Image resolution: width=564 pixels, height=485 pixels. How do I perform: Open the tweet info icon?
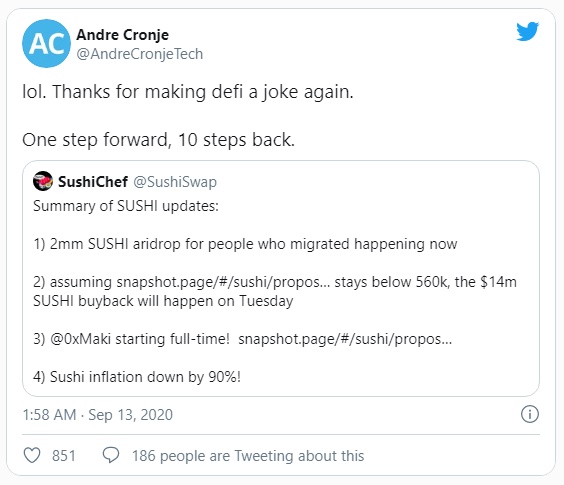(529, 414)
